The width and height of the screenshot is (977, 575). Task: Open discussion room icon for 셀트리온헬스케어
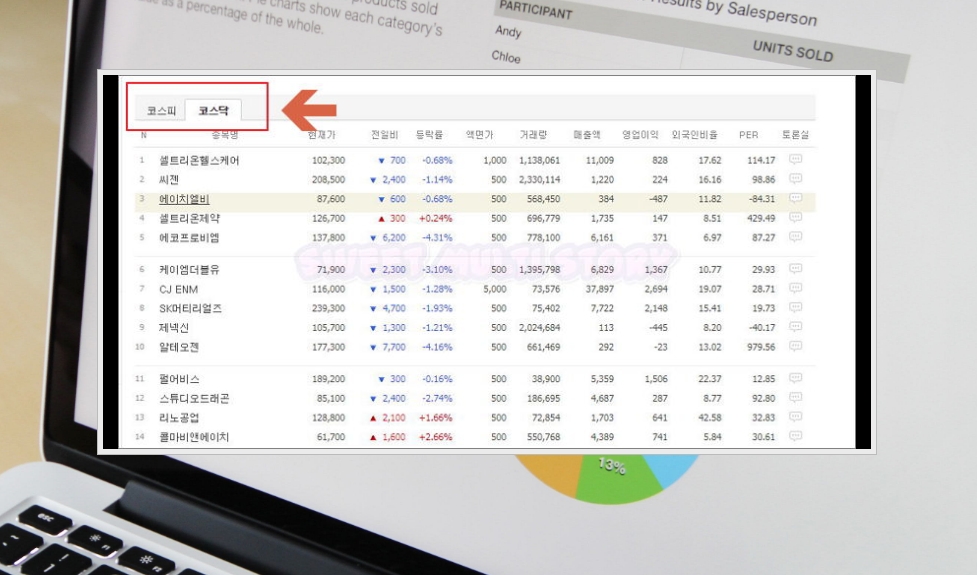click(x=795, y=159)
